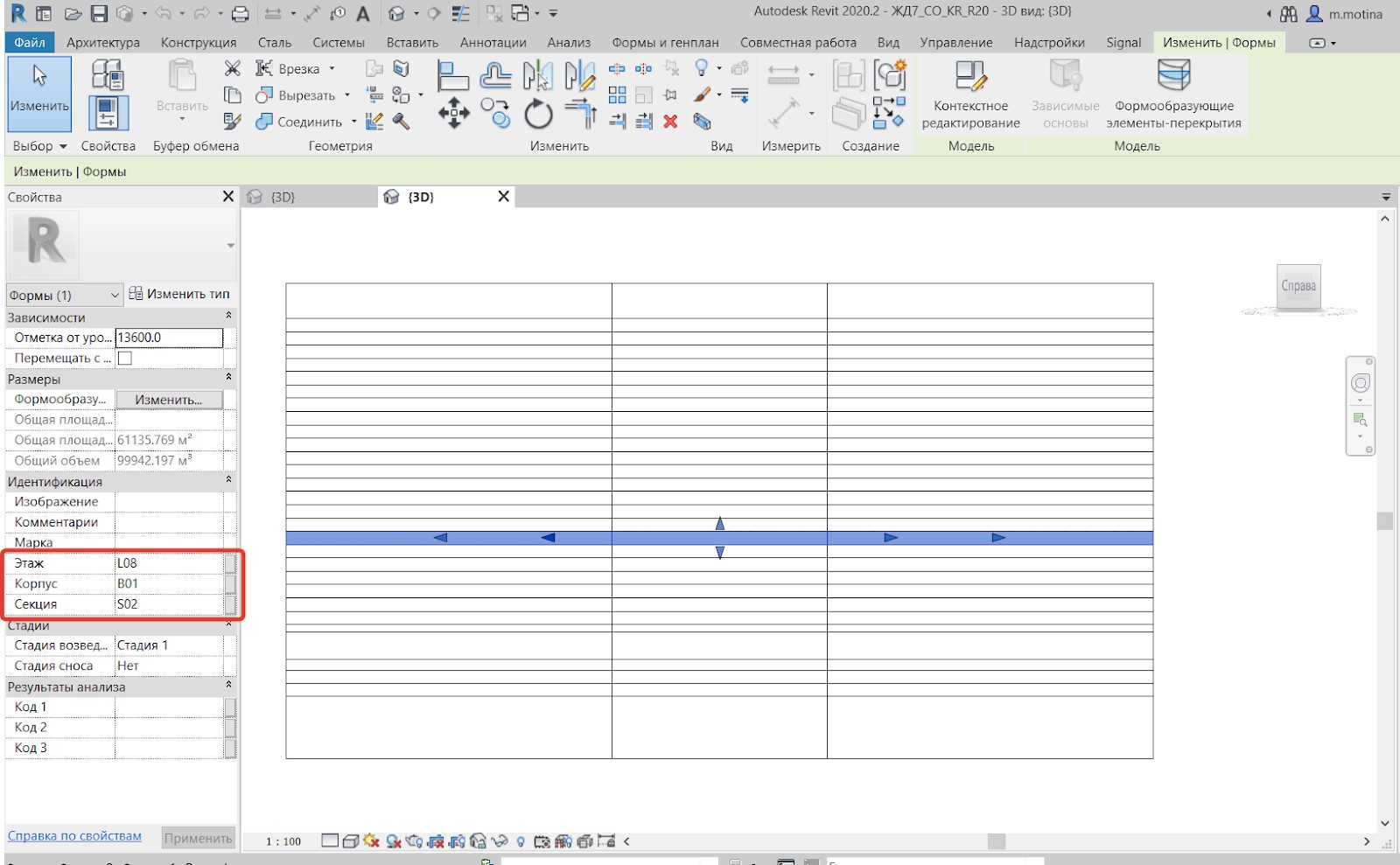Select Trim/Extend to Corner tool
This screenshot has width=1400, height=865.
click(580, 114)
